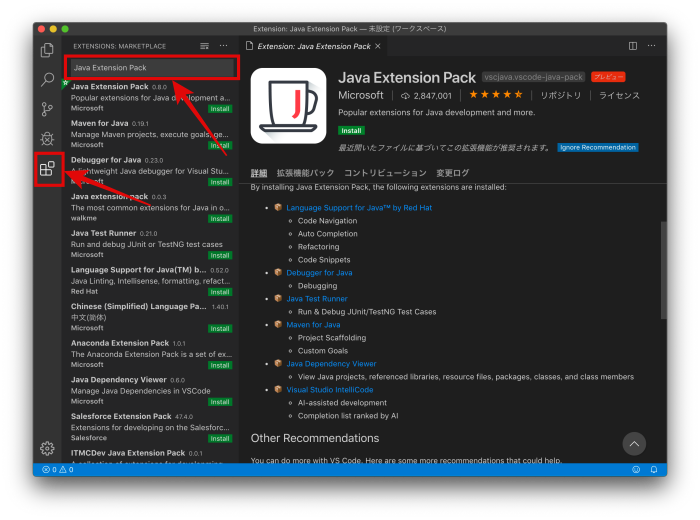The width and height of the screenshot is (700, 520).
Task: Open the Visual Studio IntelliCode link
Action: (x=329, y=390)
